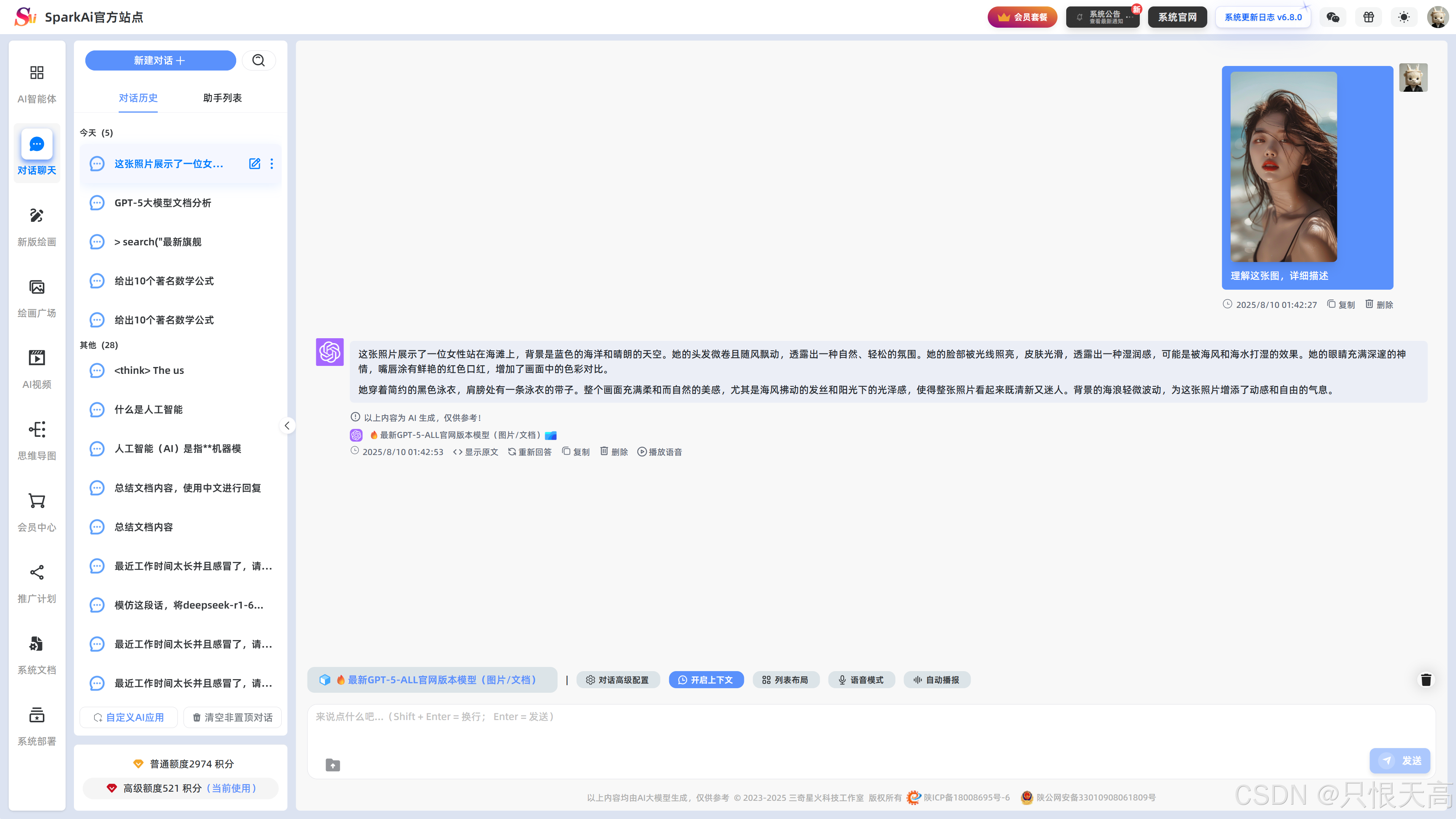Click the search conversations magnifier icon
This screenshot has width=1456, height=819.
pyautogui.click(x=258, y=61)
